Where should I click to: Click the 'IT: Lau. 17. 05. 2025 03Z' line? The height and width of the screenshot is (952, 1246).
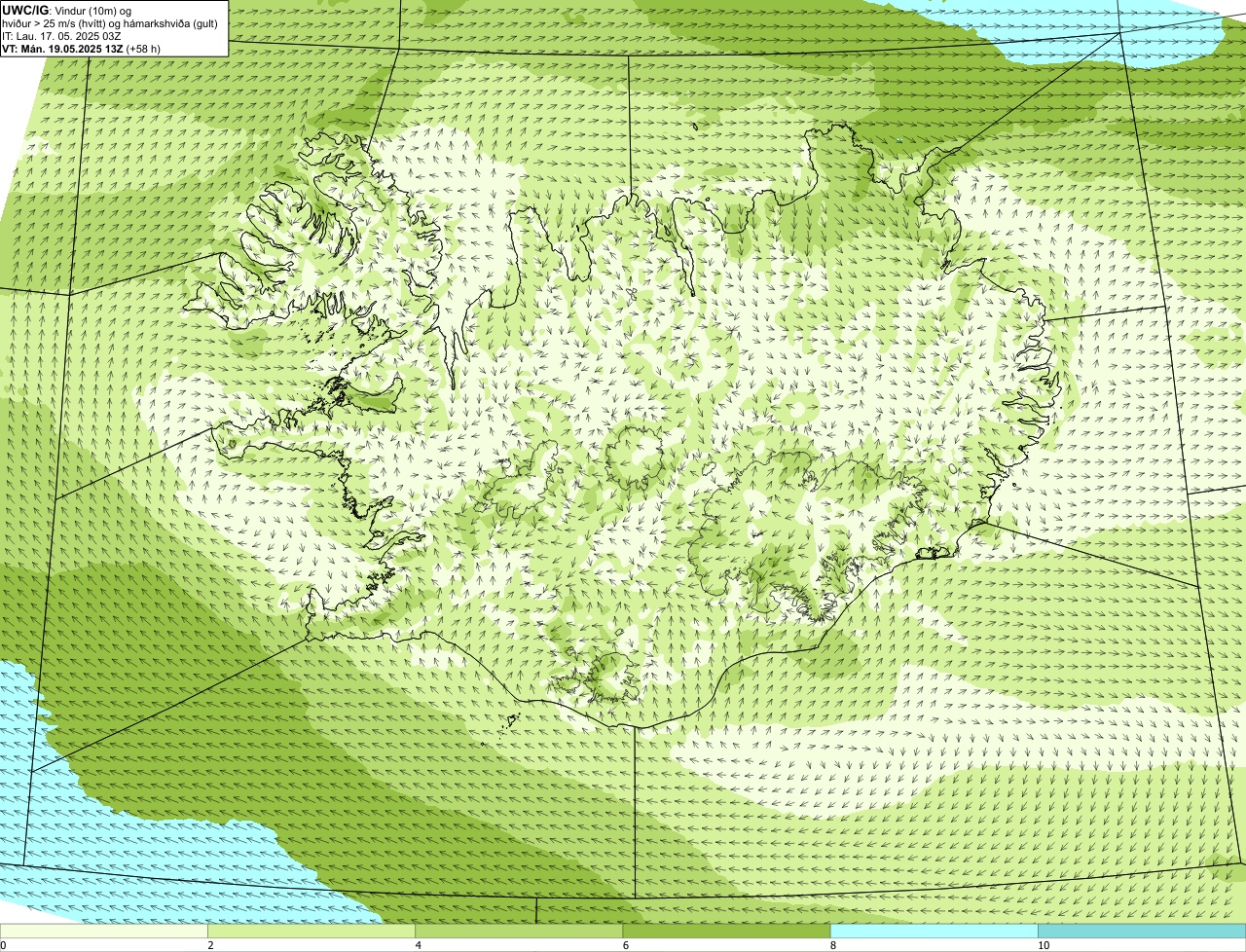(61, 35)
